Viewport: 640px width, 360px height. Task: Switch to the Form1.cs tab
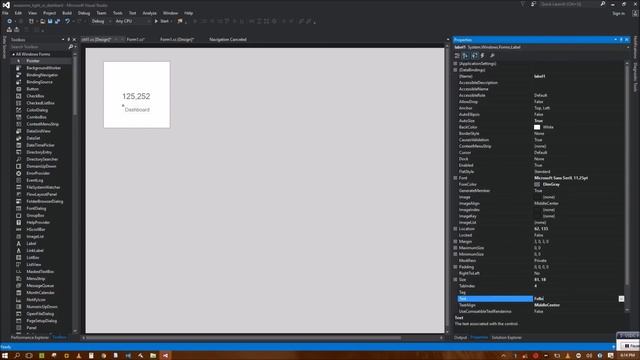click(x=135, y=40)
